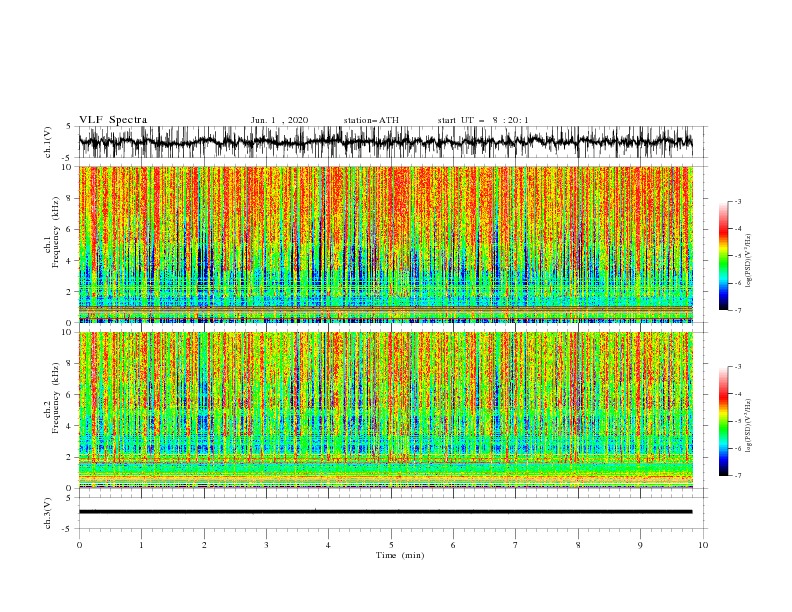The height and width of the screenshot is (612, 792).
Task: Click the time axis tick label "0"
Action: coord(79,545)
